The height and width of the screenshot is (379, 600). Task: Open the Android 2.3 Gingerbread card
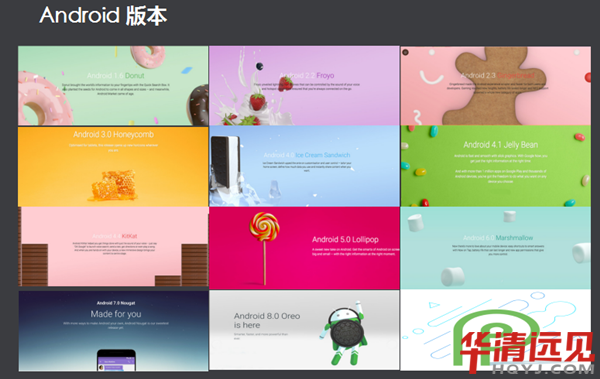(496, 86)
